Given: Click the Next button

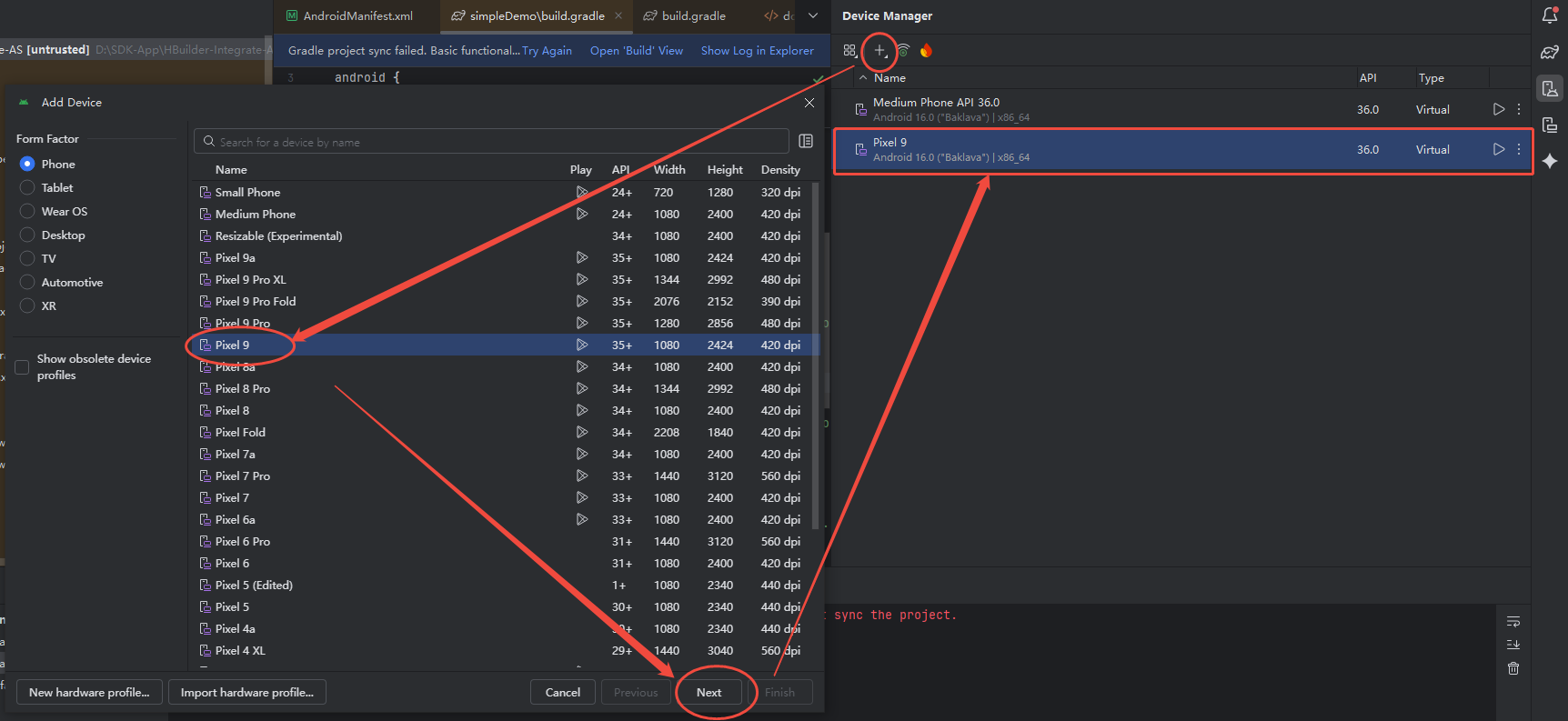Looking at the screenshot, I should [709, 692].
